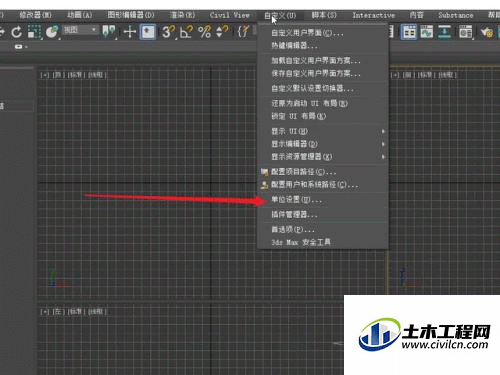Click the [线框] label in top-left viewport
500x375 pixels.
[97, 75]
